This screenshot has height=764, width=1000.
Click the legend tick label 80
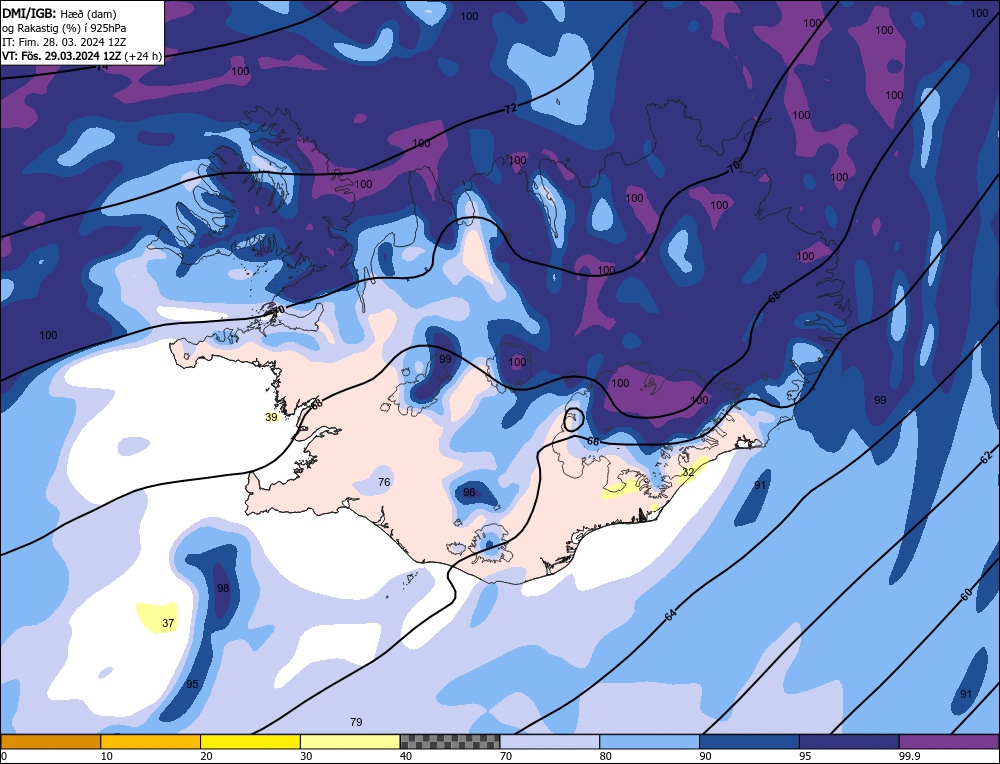pyautogui.click(x=606, y=756)
